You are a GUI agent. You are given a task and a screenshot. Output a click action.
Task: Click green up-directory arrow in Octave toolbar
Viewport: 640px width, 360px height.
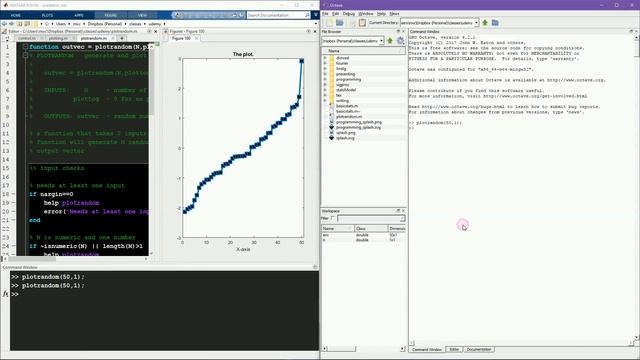click(485, 23)
